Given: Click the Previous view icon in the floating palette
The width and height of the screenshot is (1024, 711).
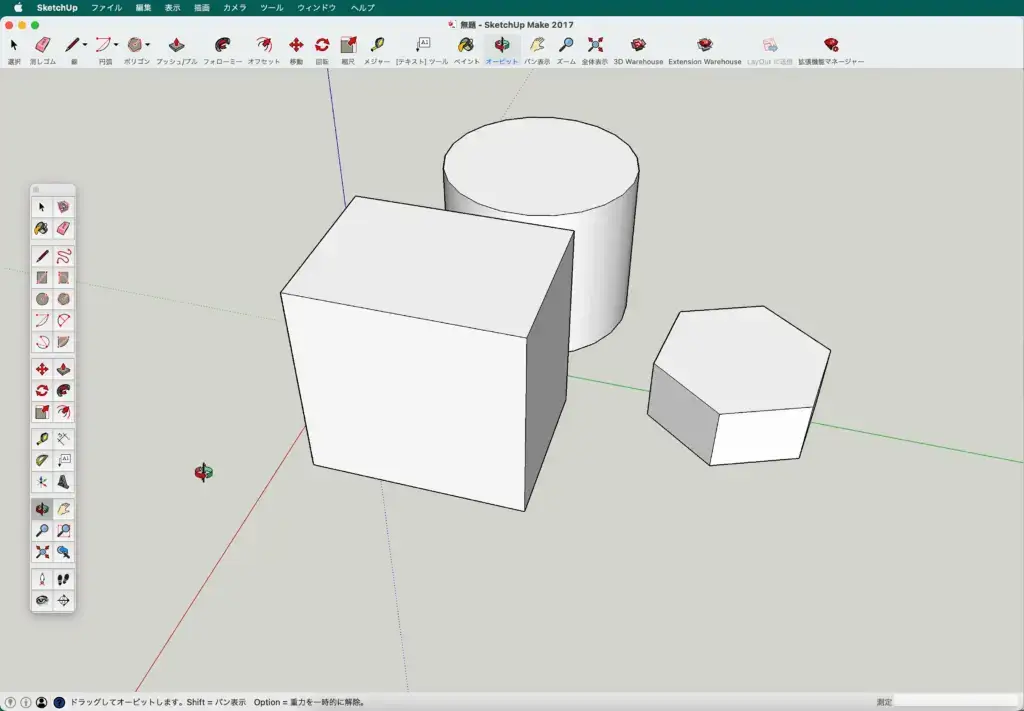Looking at the screenshot, I should tap(63, 552).
